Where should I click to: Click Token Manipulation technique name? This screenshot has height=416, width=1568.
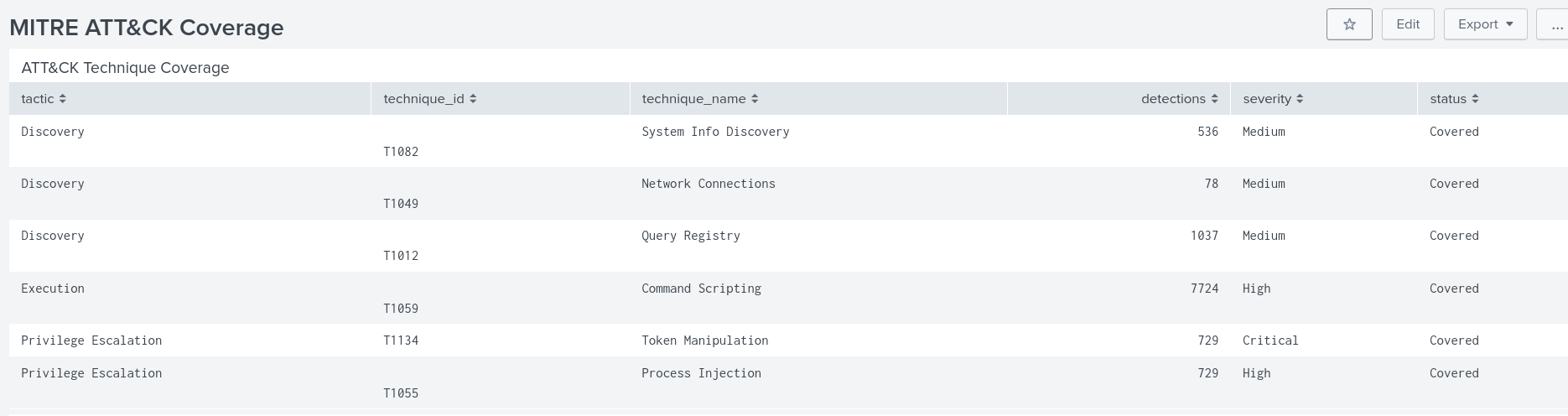tap(704, 341)
